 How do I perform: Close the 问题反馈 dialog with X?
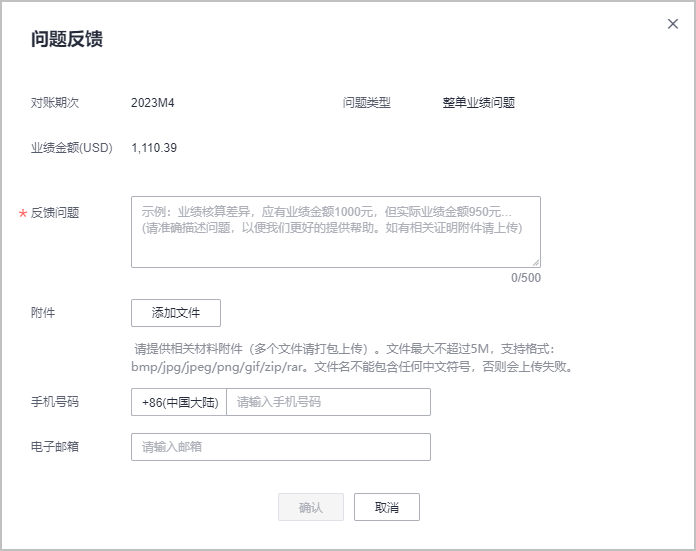pos(672,24)
